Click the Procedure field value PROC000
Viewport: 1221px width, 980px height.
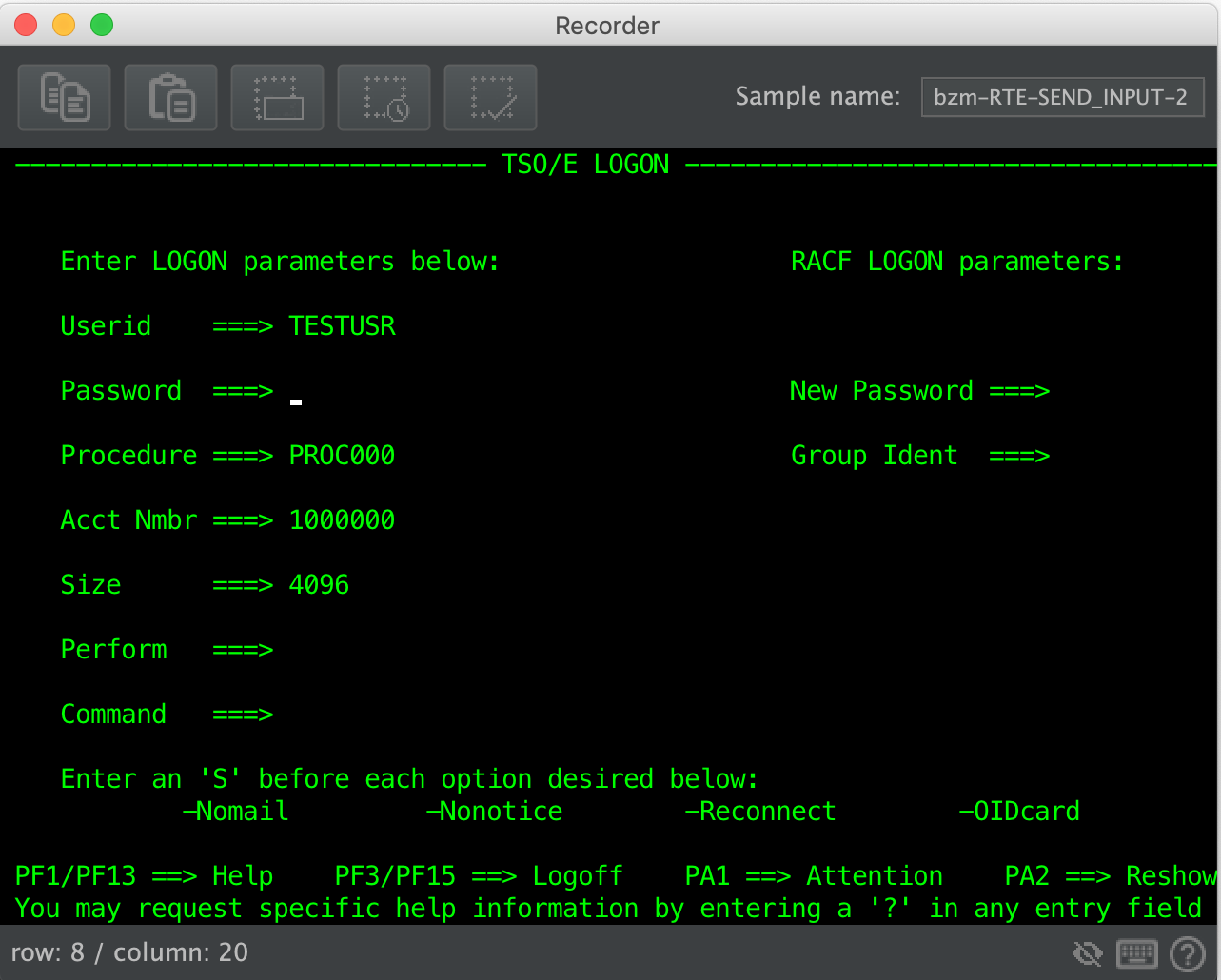342,455
